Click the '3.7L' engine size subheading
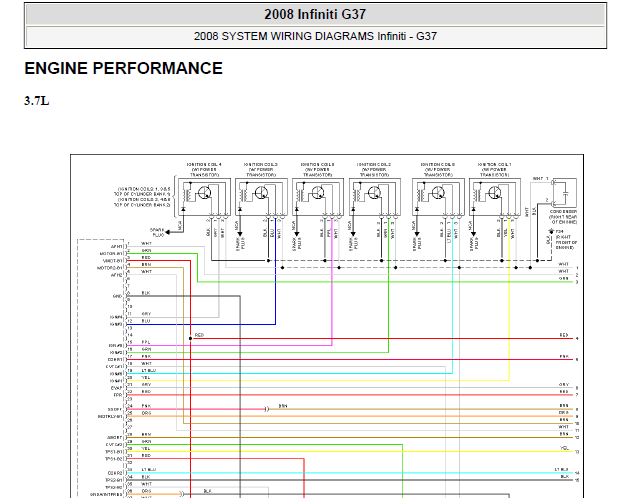This screenshot has height=498, width=630. 37,100
